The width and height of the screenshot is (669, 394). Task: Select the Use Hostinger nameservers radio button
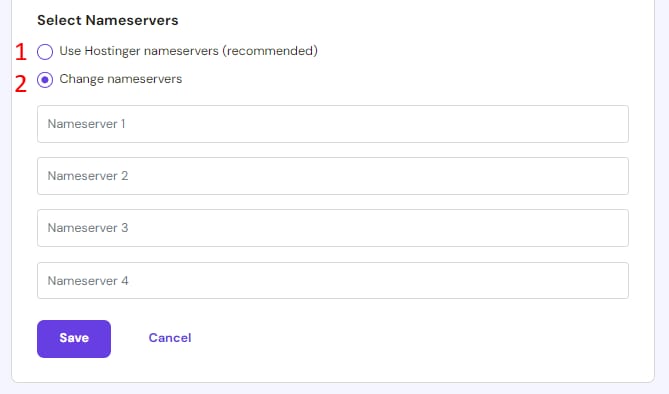45,52
